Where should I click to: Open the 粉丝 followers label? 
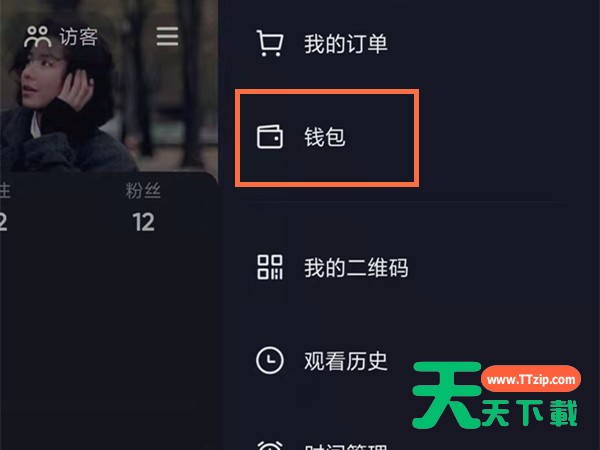tap(143, 191)
